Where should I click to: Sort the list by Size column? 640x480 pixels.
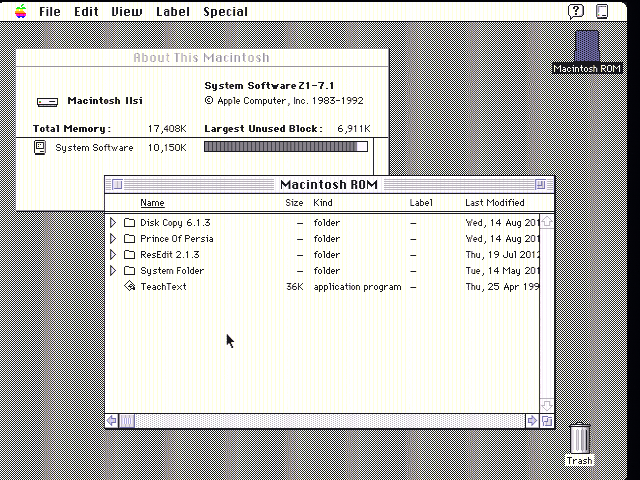(294, 202)
